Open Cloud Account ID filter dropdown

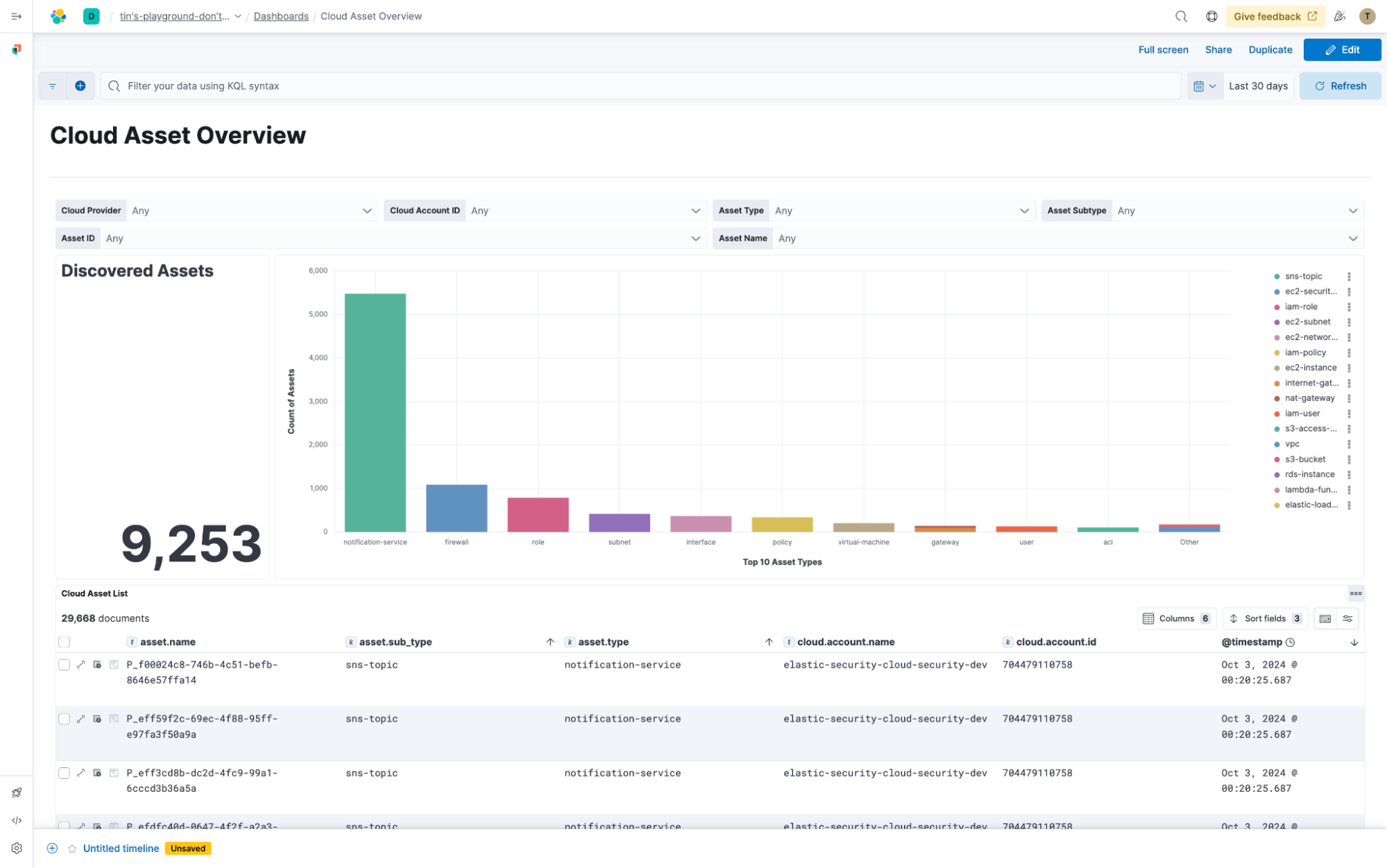586,210
